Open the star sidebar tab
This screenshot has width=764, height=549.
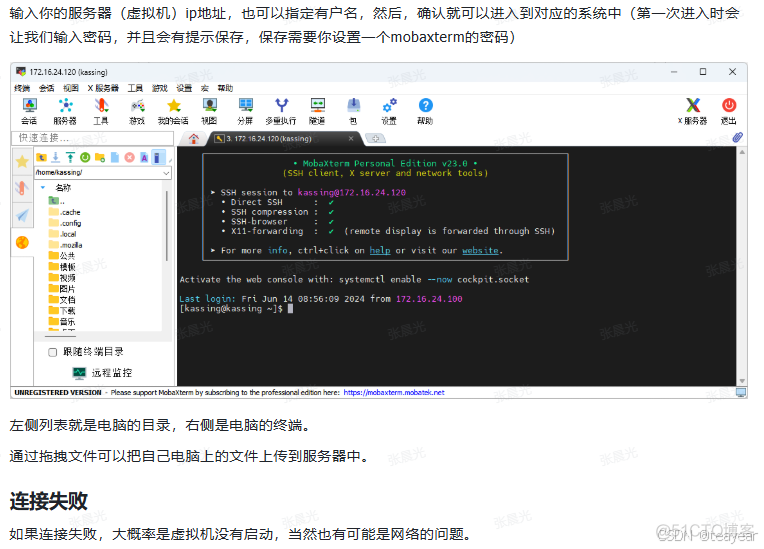pyautogui.click(x=22, y=162)
